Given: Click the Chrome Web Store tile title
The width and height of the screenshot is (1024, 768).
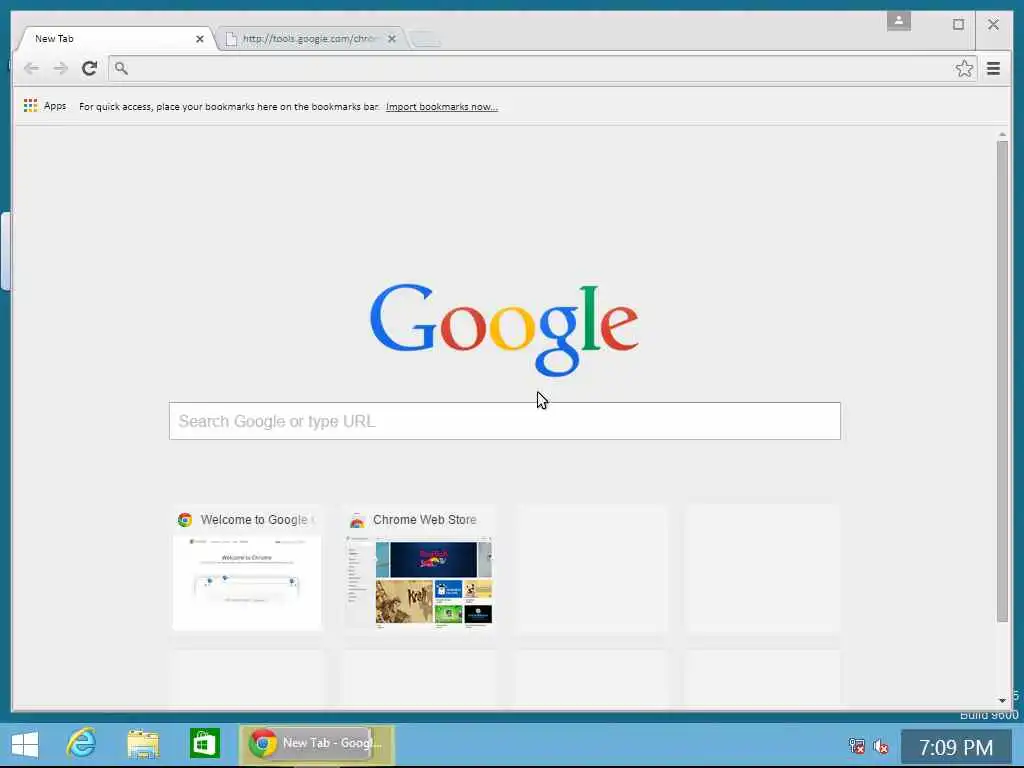Looking at the screenshot, I should 424,520.
